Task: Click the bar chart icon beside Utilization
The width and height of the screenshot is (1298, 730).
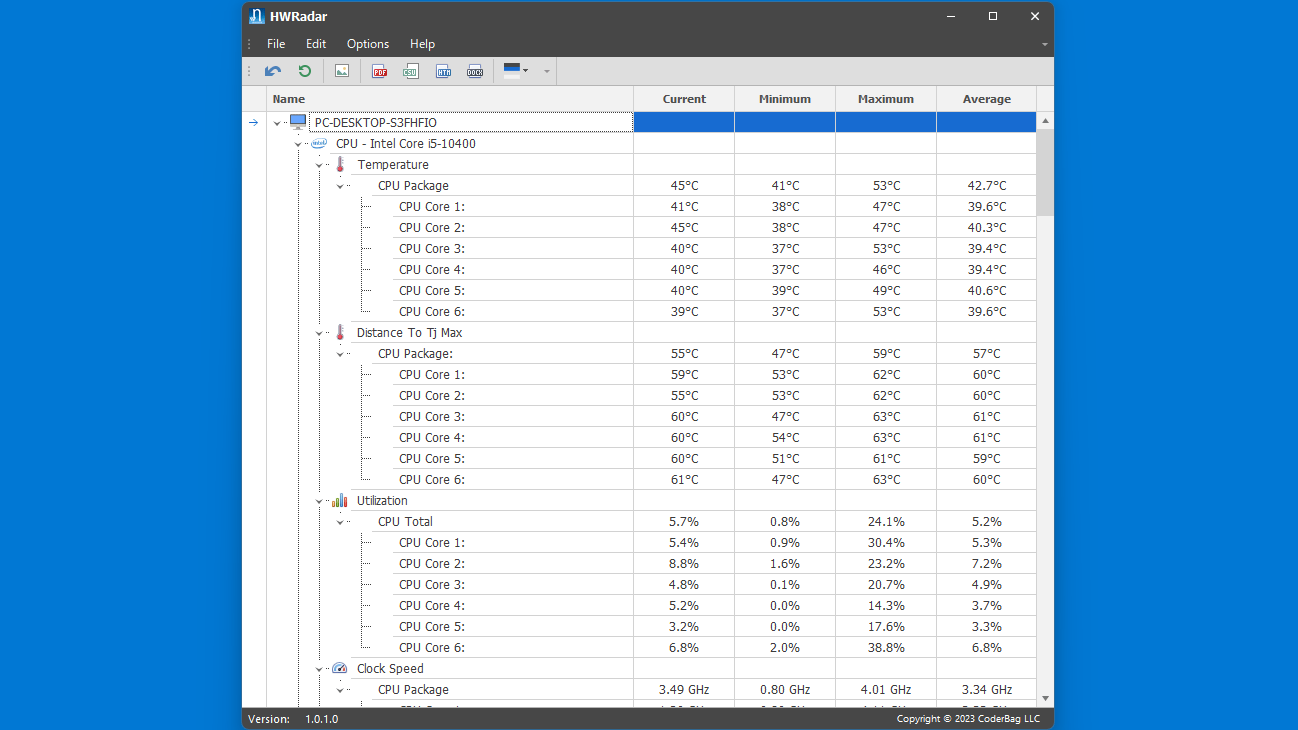Action: click(340, 500)
